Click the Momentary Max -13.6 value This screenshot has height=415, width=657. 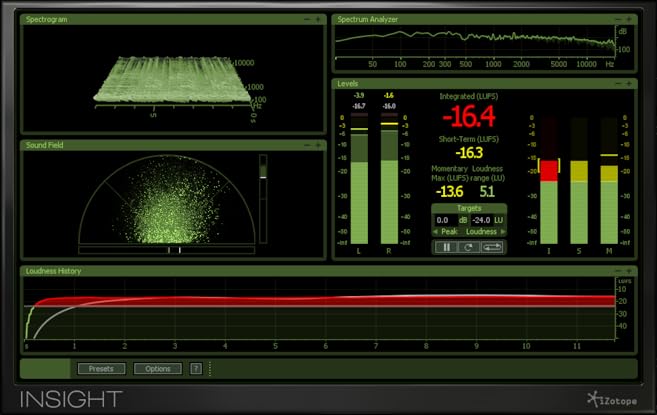[x=449, y=192]
